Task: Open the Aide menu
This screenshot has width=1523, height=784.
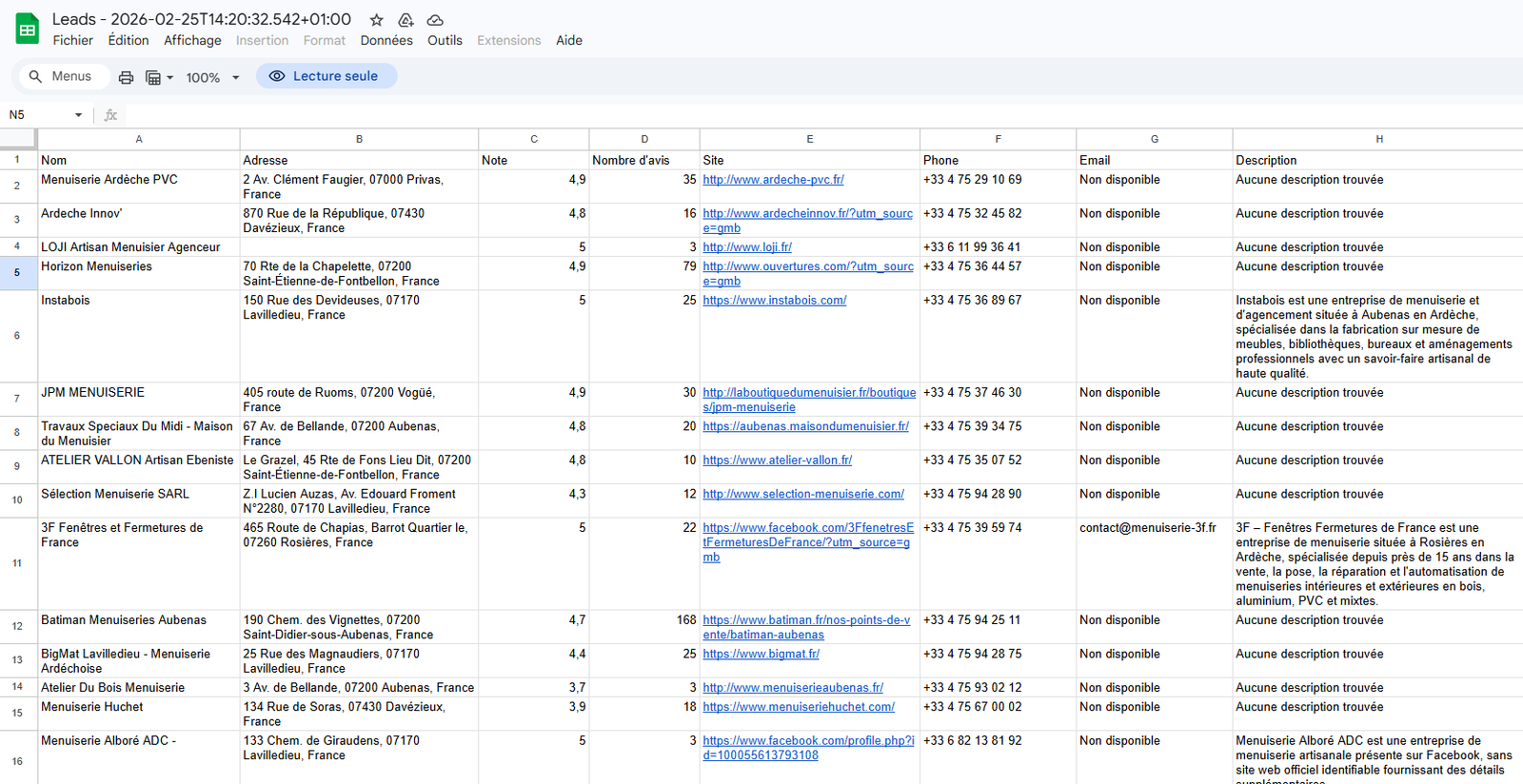Action: pos(569,40)
